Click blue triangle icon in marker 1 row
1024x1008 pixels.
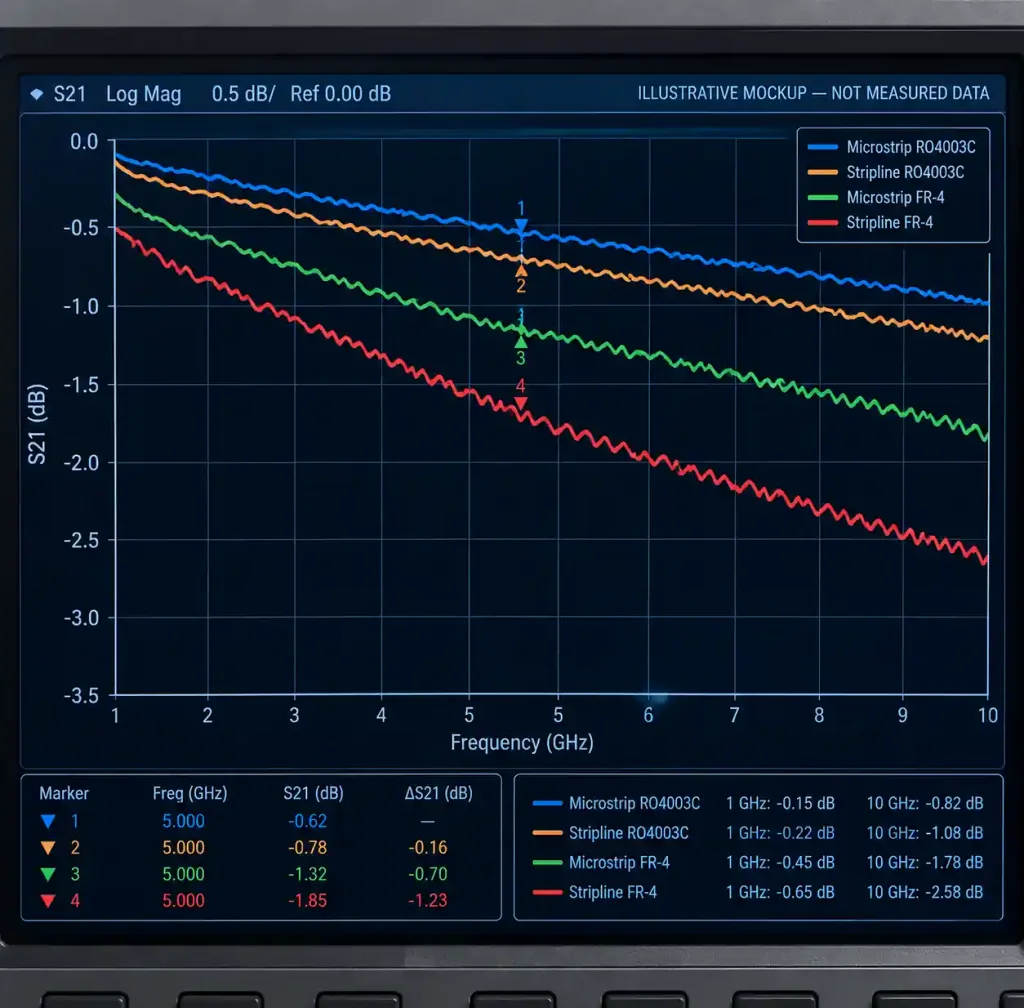(48, 821)
